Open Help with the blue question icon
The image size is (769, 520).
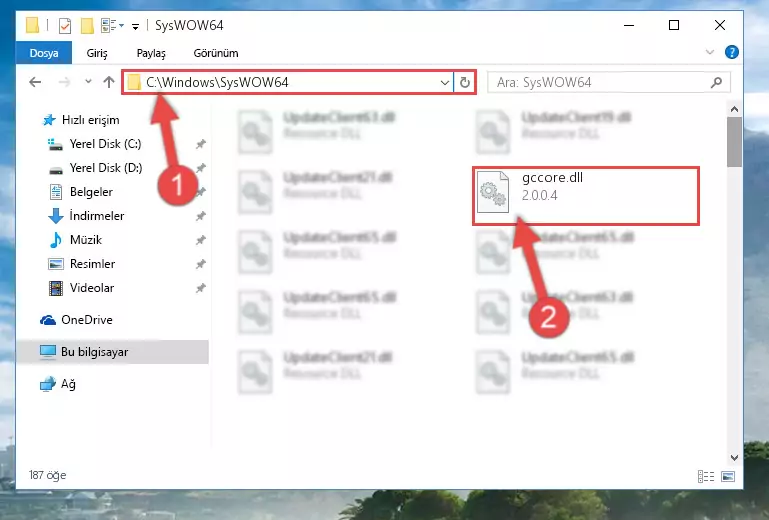point(731,52)
